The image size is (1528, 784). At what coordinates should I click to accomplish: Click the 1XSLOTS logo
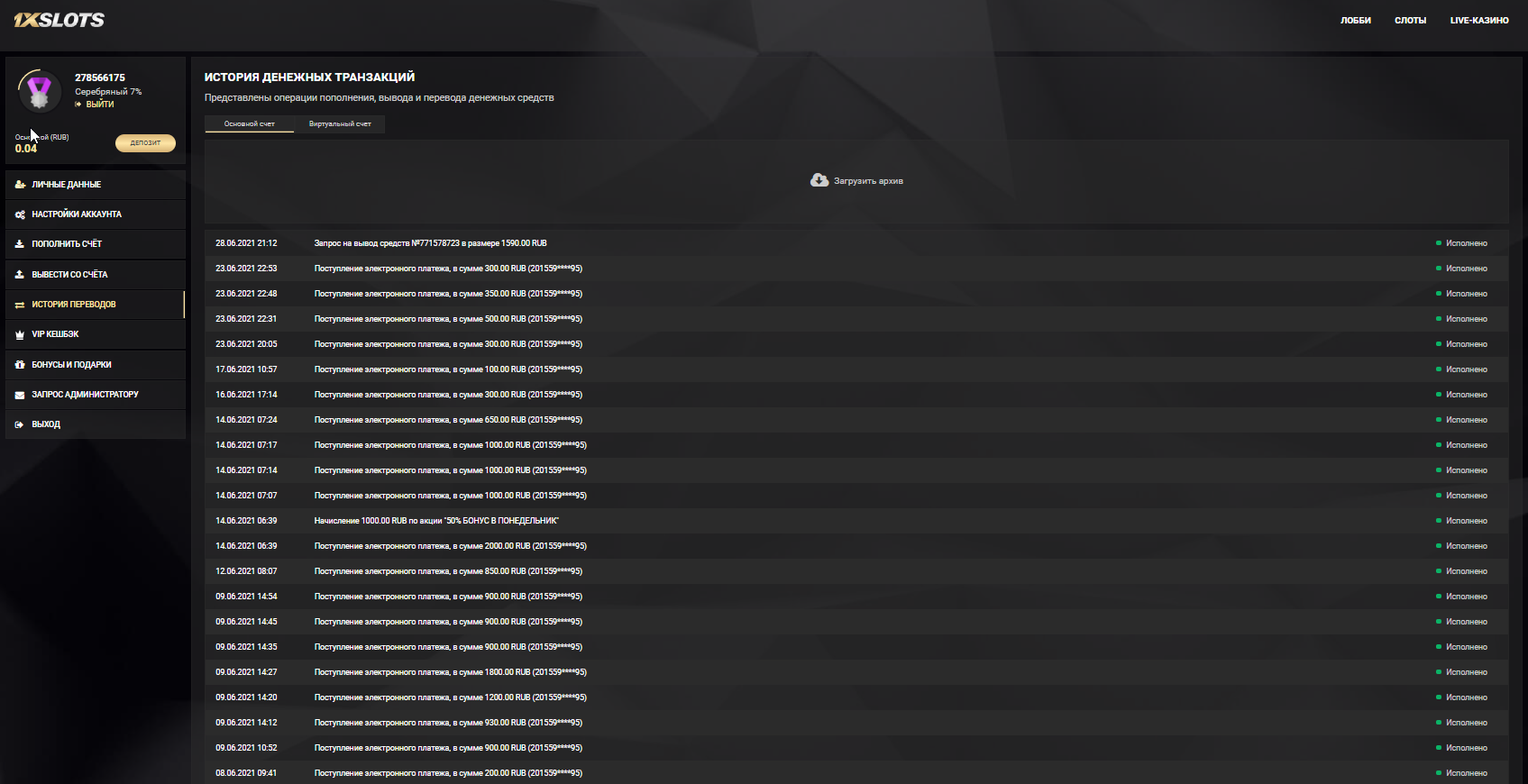(x=59, y=20)
